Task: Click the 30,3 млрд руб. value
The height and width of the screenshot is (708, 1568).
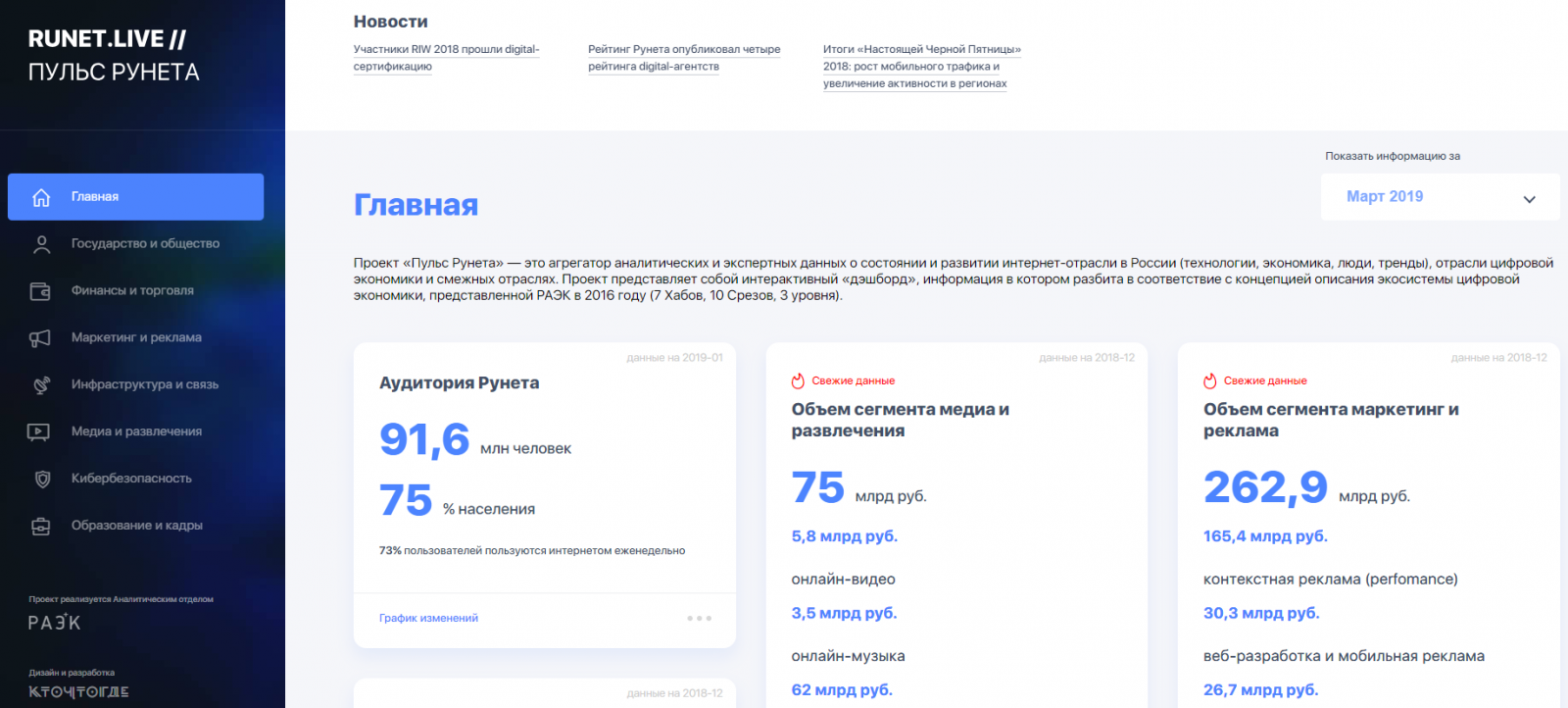Action: click(1261, 614)
